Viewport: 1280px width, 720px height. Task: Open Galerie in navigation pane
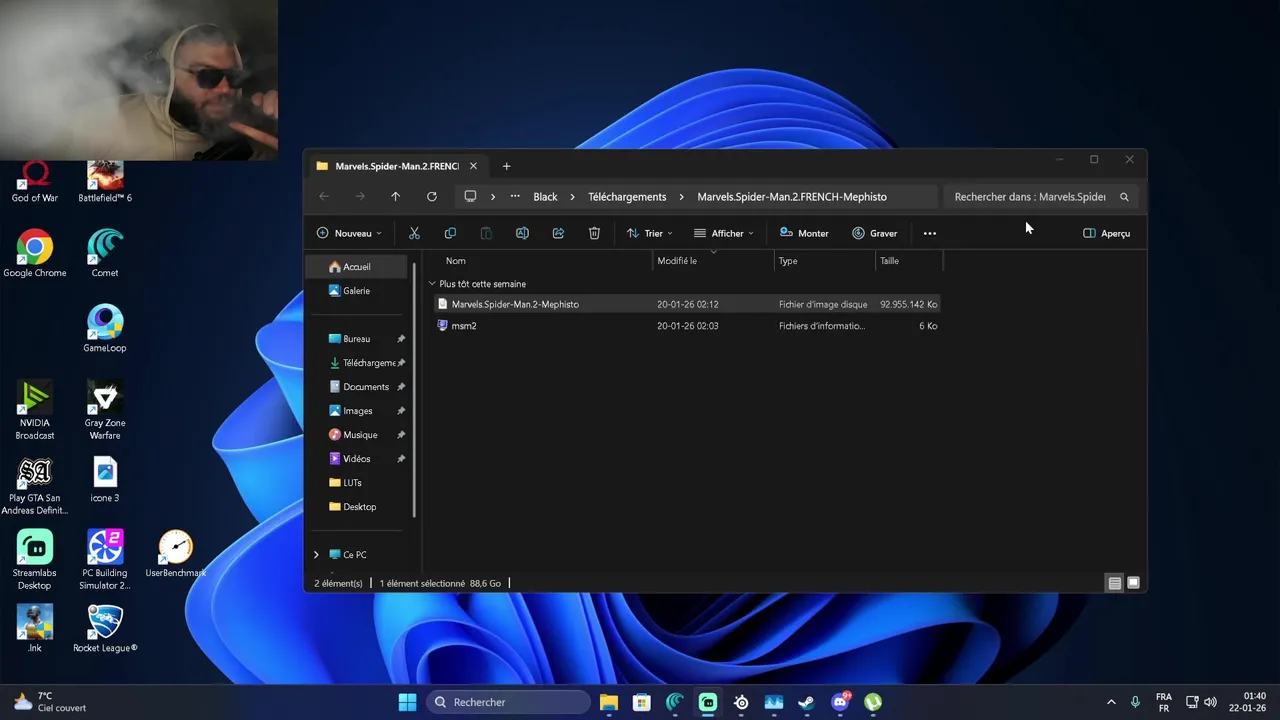(x=357, y=291)
